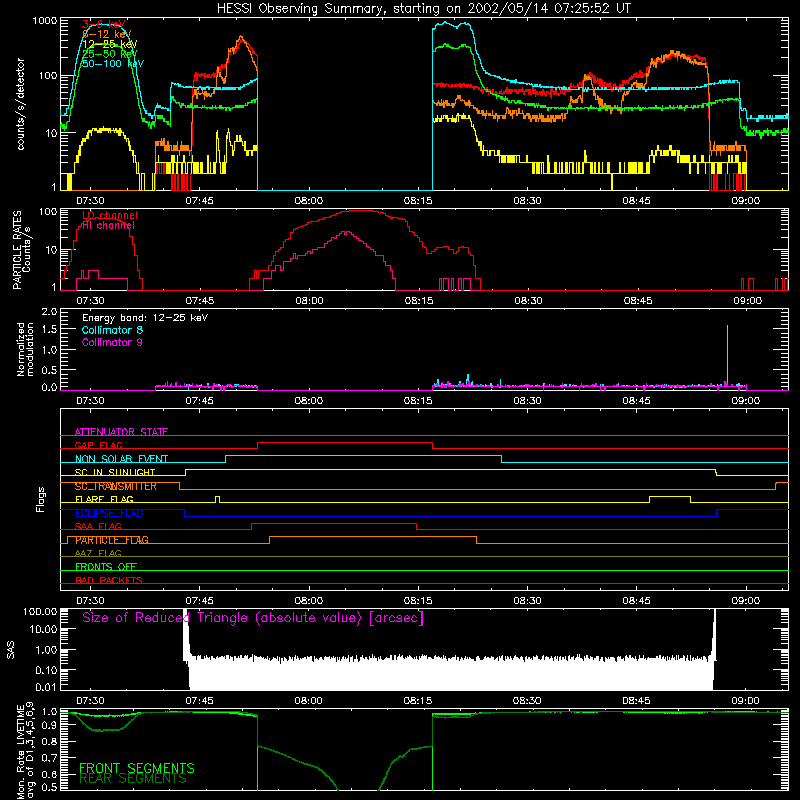The width and height of the screenshot is (800, 800).
Task: Select the Collimator 8 legend label
Action: tap(112, 330)
